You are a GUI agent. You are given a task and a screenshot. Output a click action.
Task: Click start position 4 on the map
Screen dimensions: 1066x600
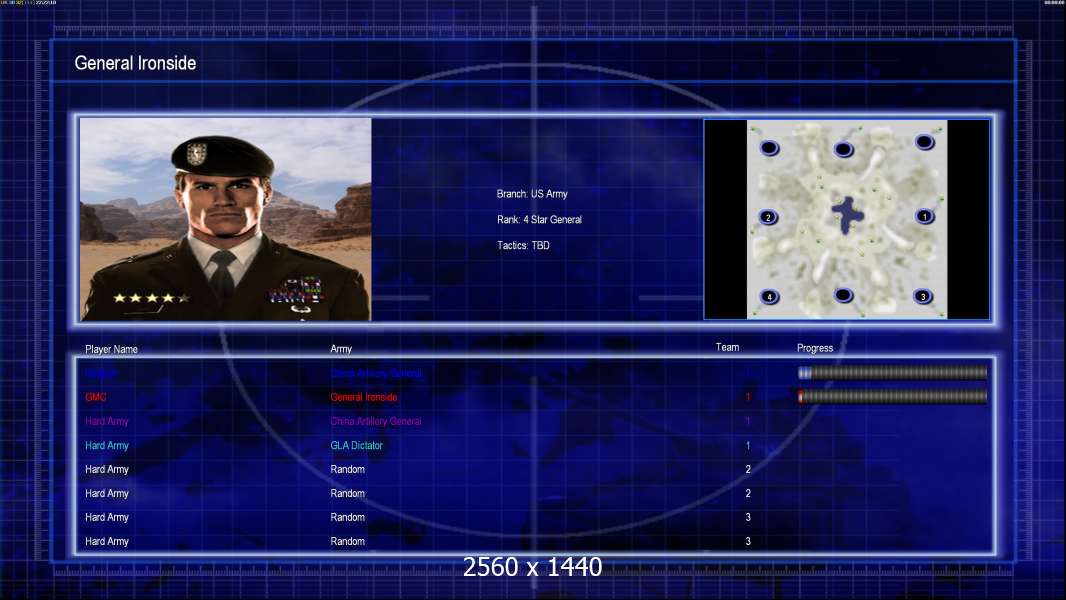[x=769, y=296]
